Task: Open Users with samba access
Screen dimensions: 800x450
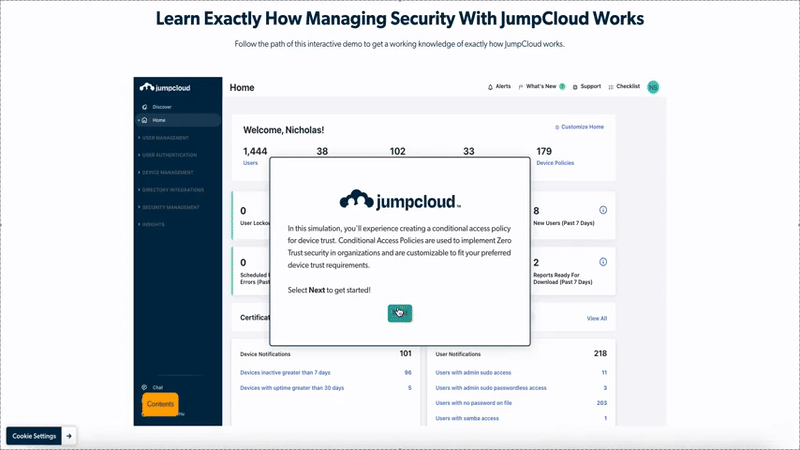Action: coord(467,418)
